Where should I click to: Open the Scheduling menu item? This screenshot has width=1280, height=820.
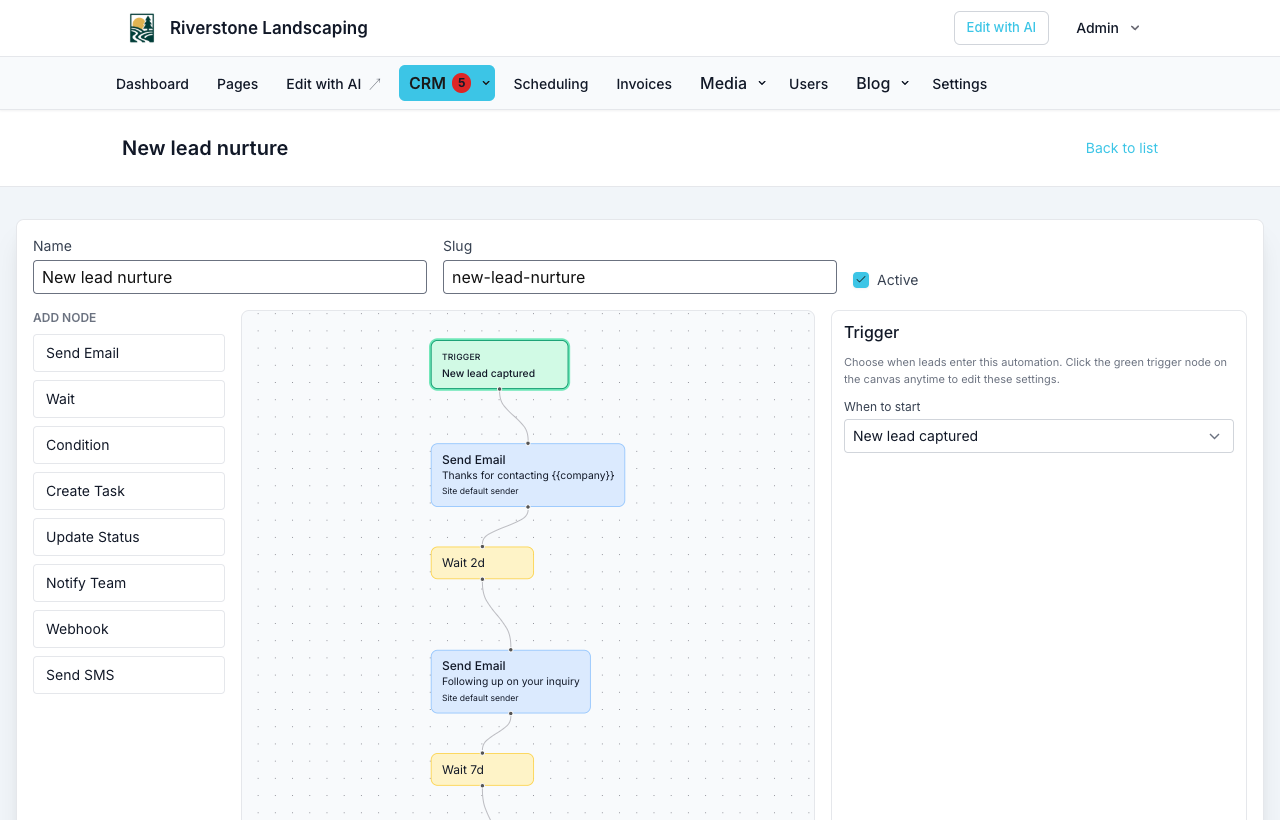click(x=551, y=84)
